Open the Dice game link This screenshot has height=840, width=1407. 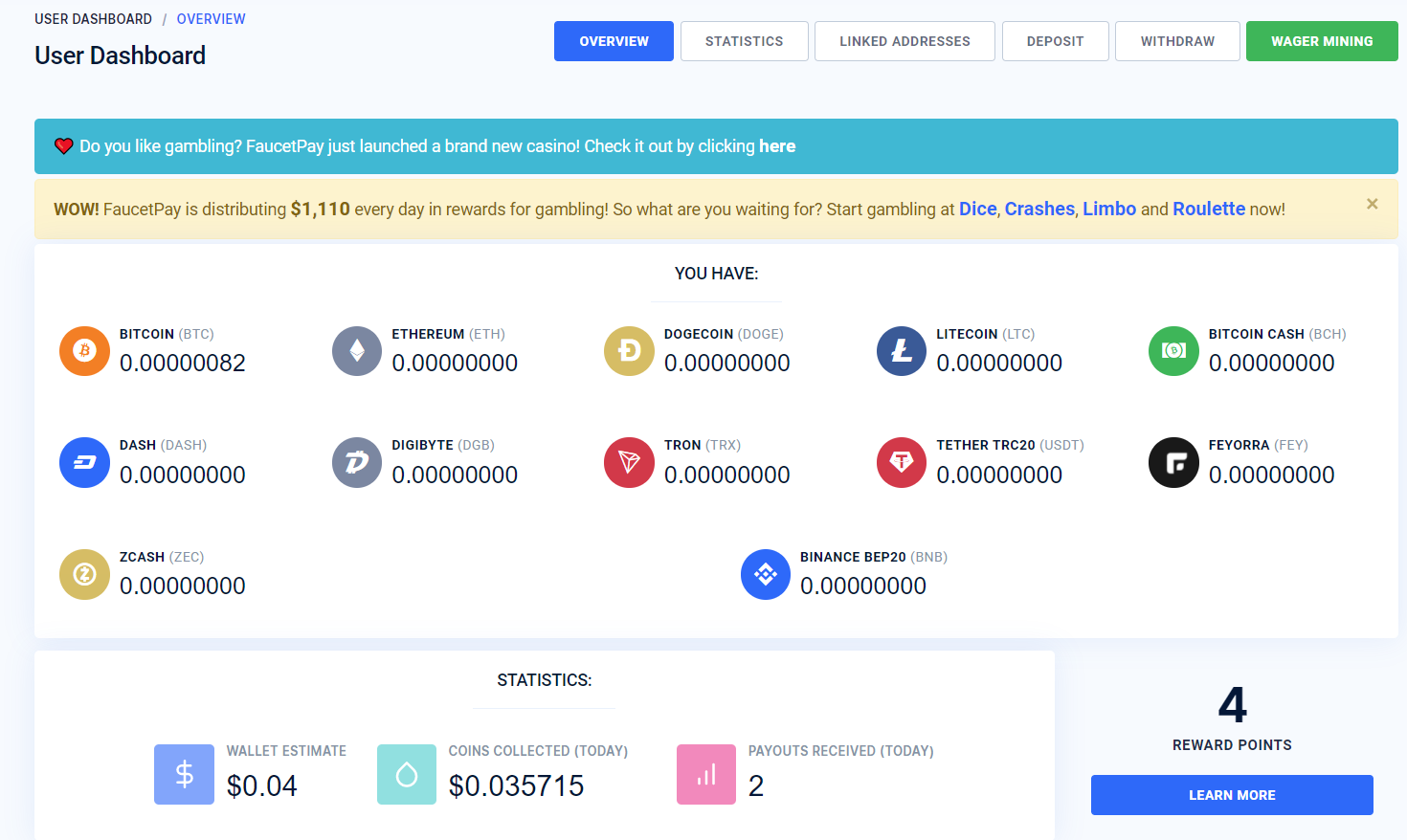pos(978,209)
